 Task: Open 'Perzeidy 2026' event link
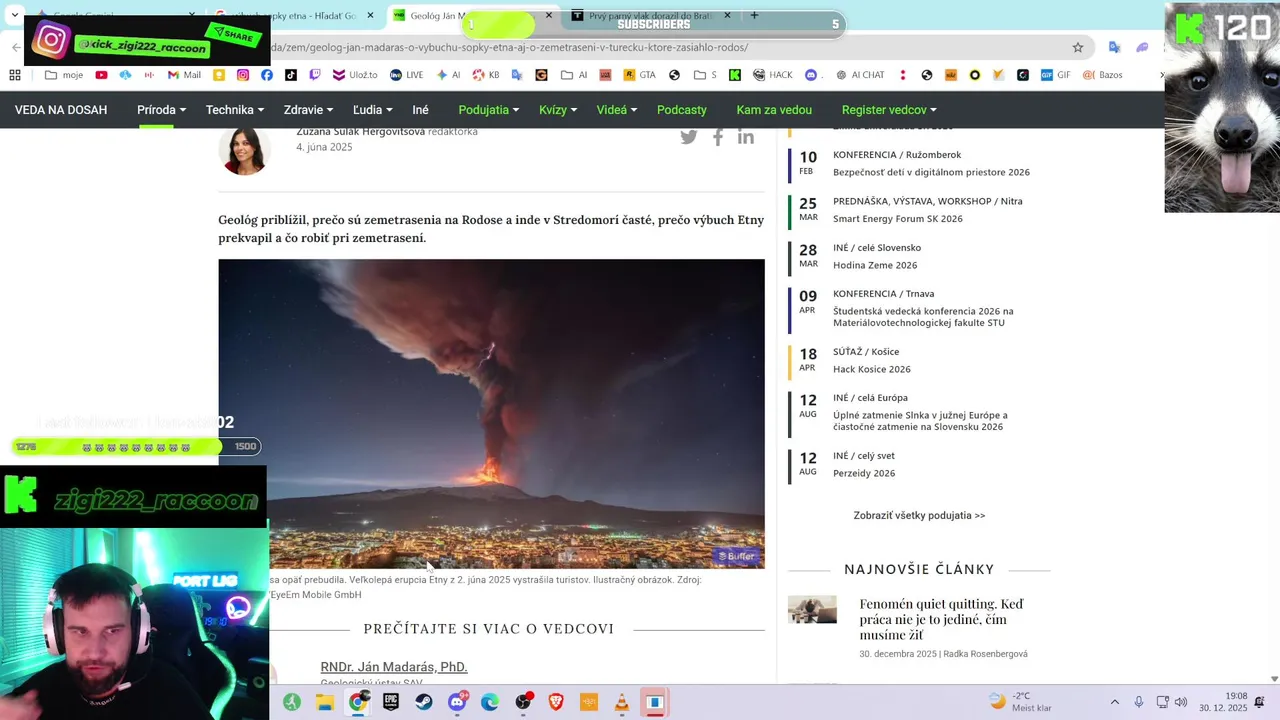(x=863, y=473)
